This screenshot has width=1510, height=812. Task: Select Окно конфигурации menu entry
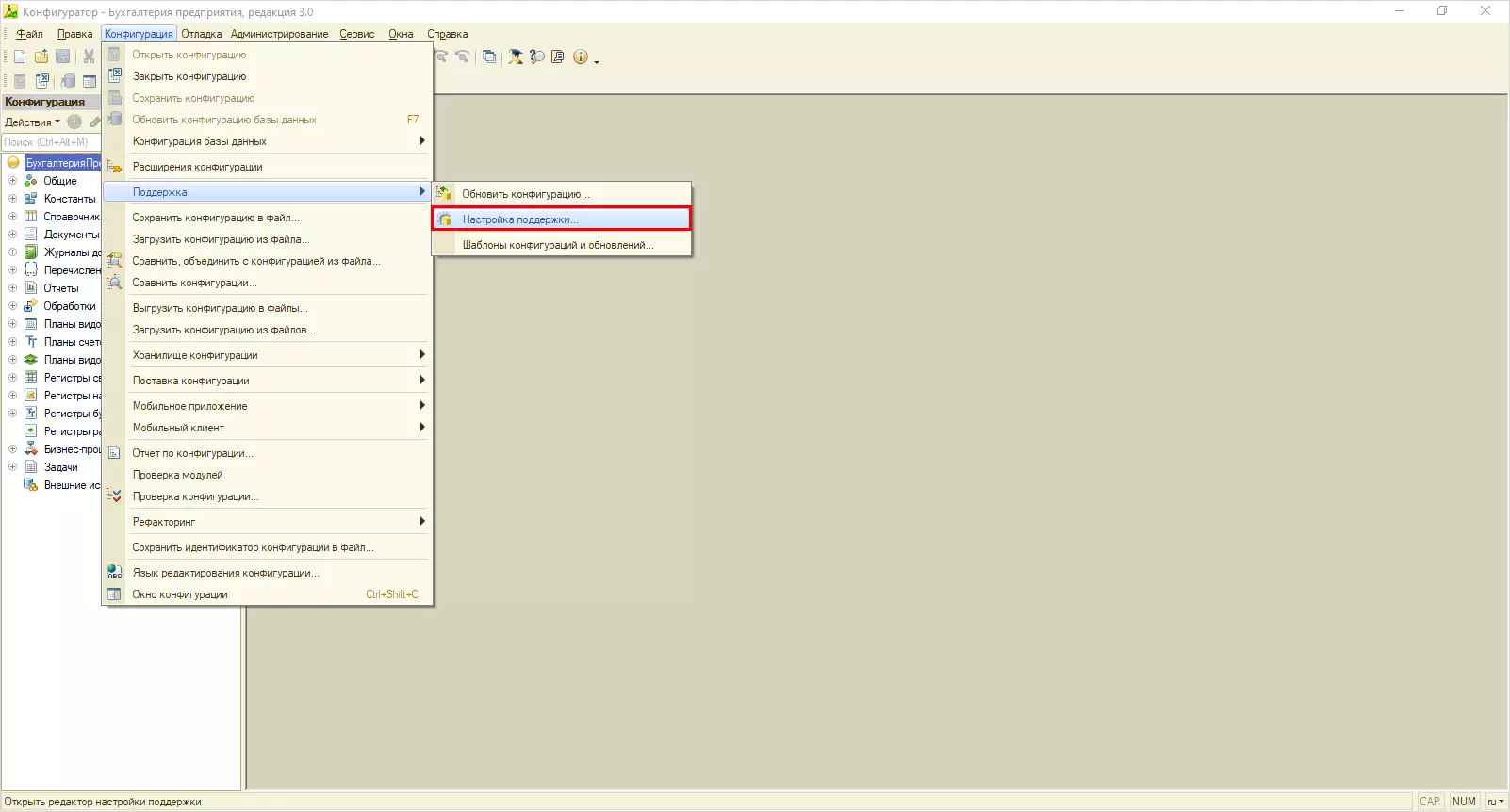pyautogui.click(x=268, y=594)
